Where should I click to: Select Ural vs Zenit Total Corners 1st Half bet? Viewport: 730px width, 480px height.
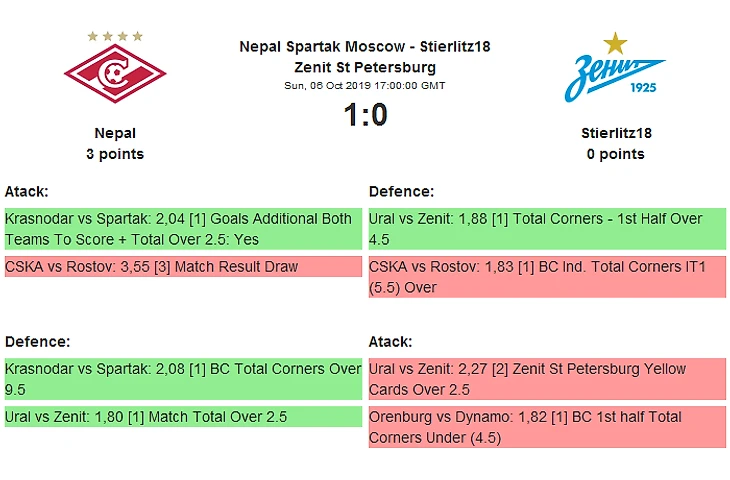pyautogui.click(x=547, y=229)
